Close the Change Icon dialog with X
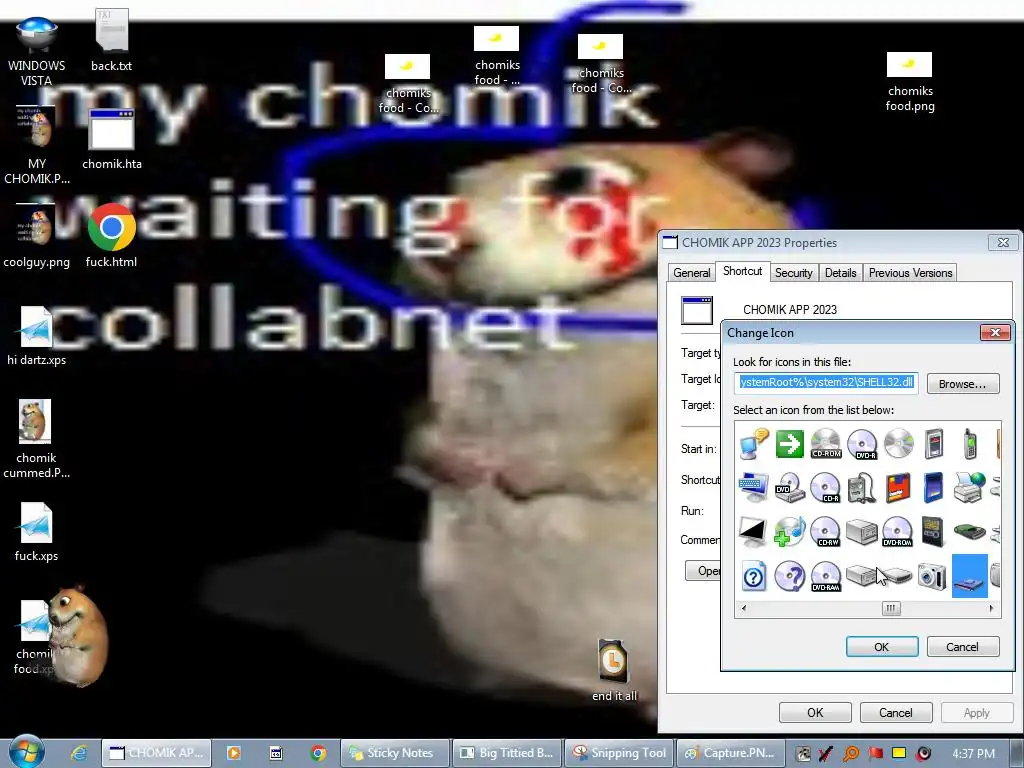 (995, 332)
